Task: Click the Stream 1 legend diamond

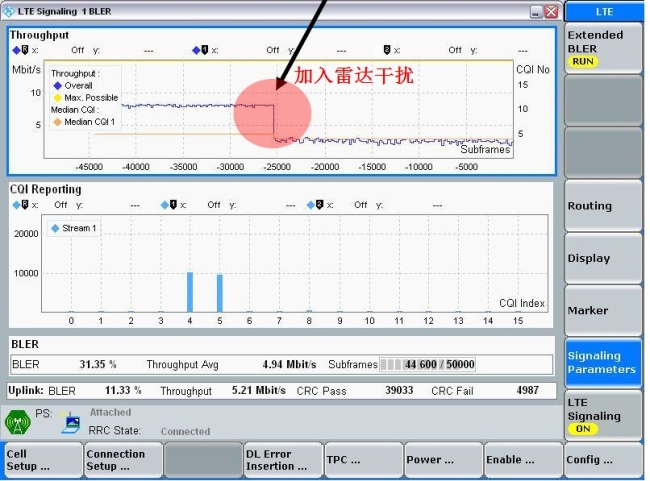Action: [55, 228]
